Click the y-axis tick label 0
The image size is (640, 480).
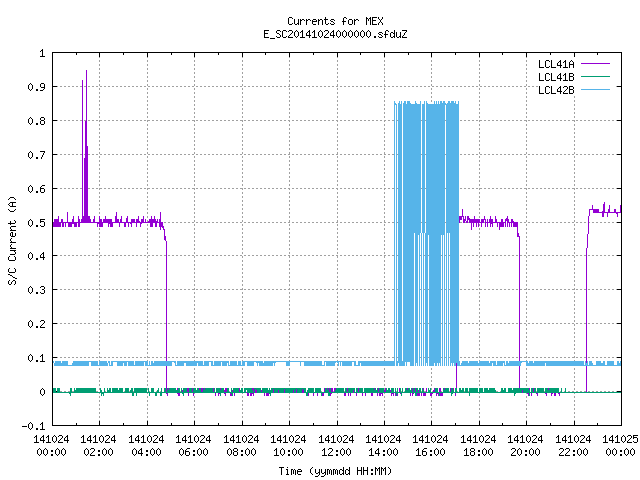[42, 392]
